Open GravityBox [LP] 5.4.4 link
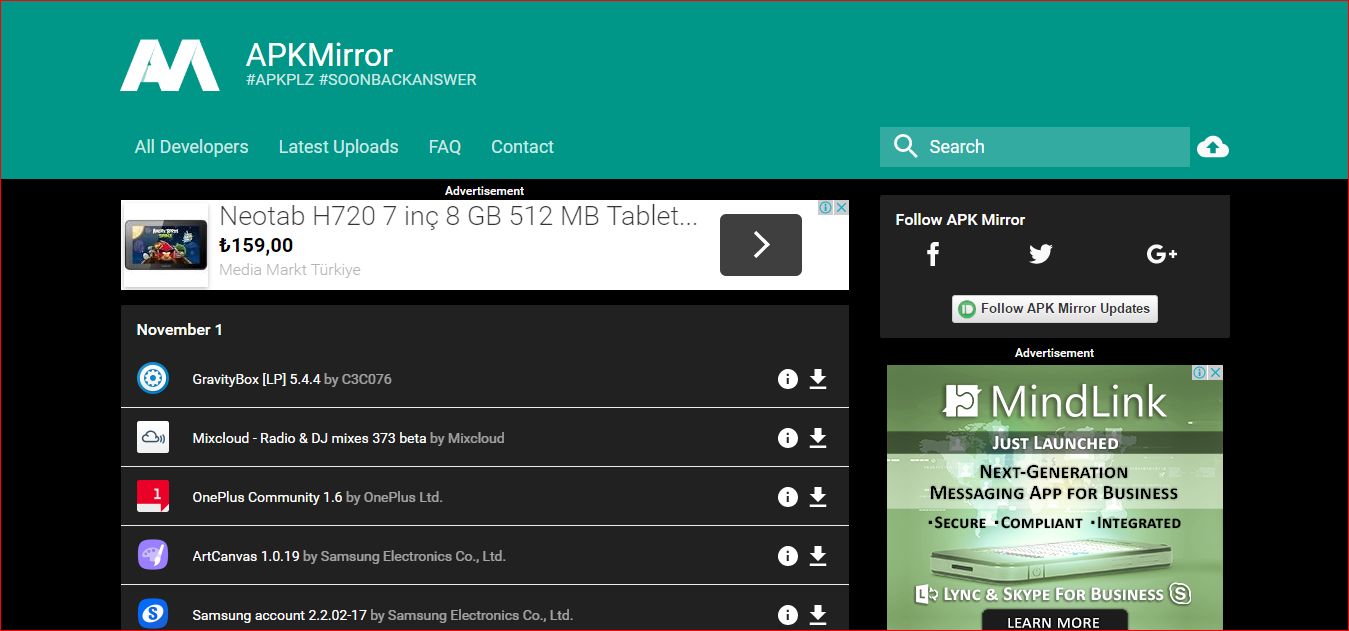Screen dimensions: 1349x631 point(257,379)
